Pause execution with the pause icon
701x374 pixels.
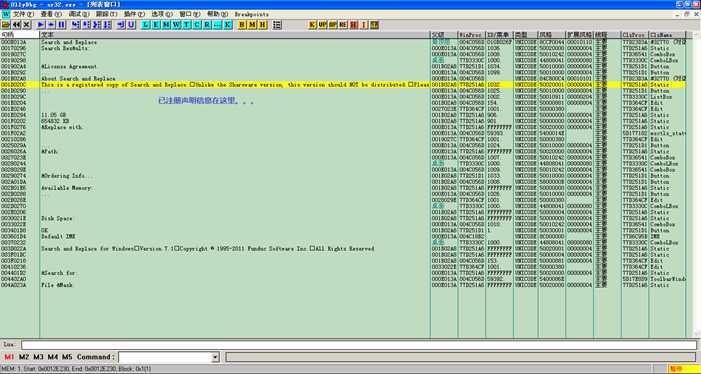tap(61, 25)
